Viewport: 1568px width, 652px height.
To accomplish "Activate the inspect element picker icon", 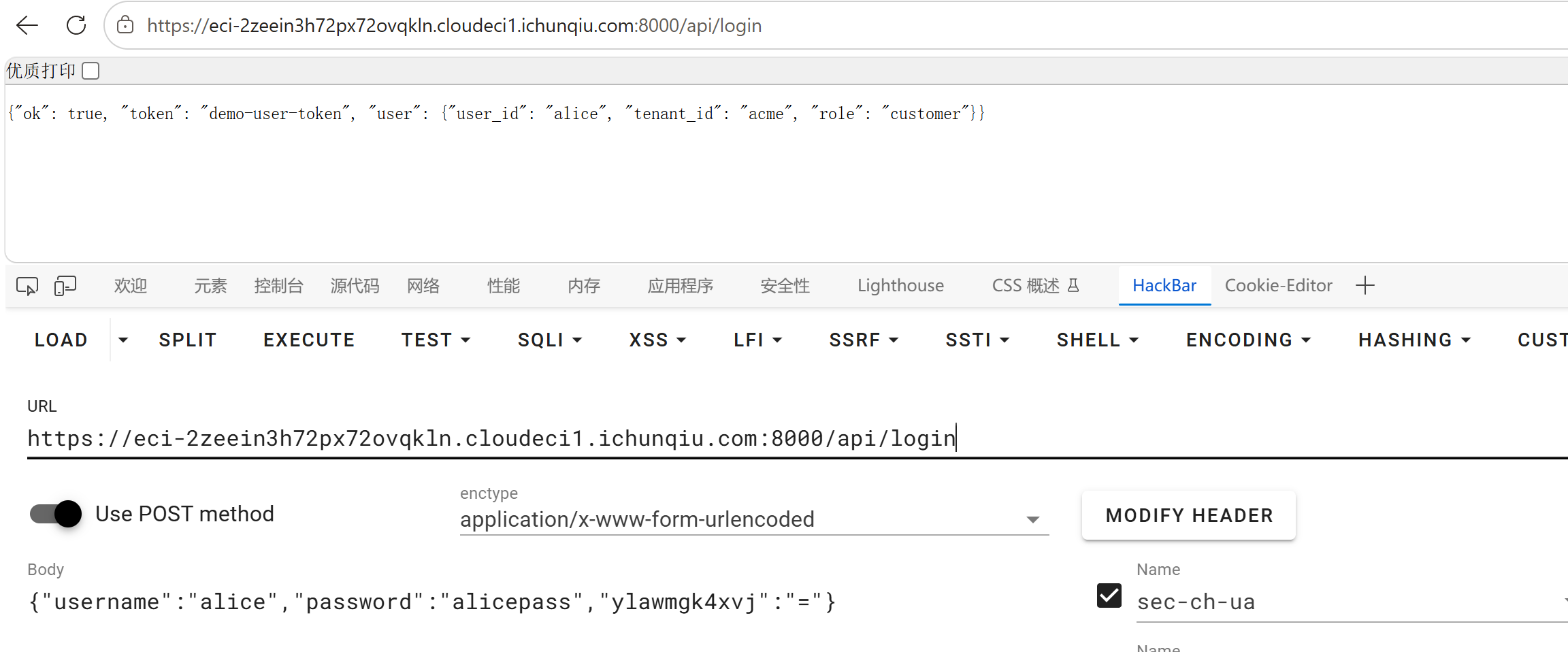I will pos(27,286).
